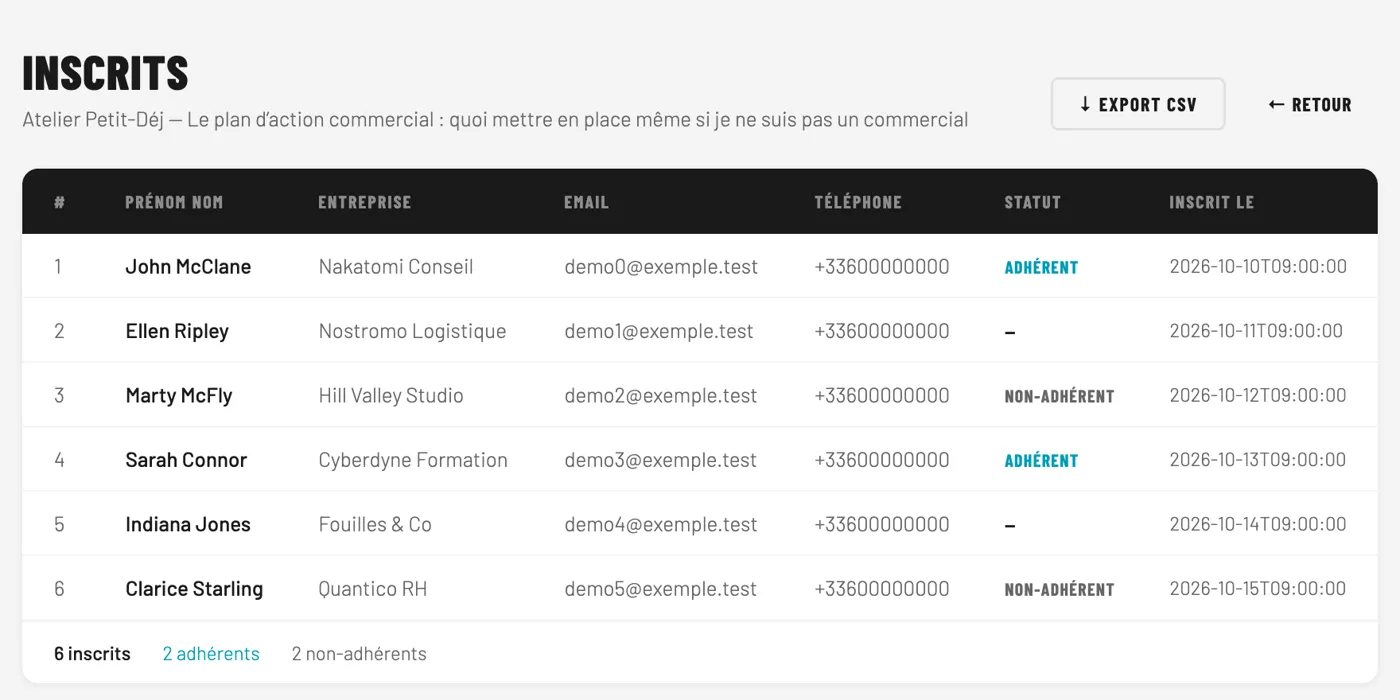Click the Atelier Petit-Déj subtitle text
The image size is (1400, 700).
pos(495,120)
